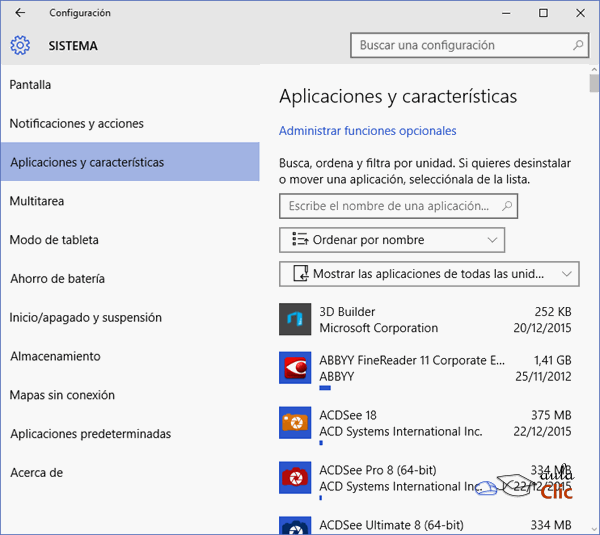
Task: Open the 'Ordenar por nombre' dropdown
Action: tap(392, 240)
